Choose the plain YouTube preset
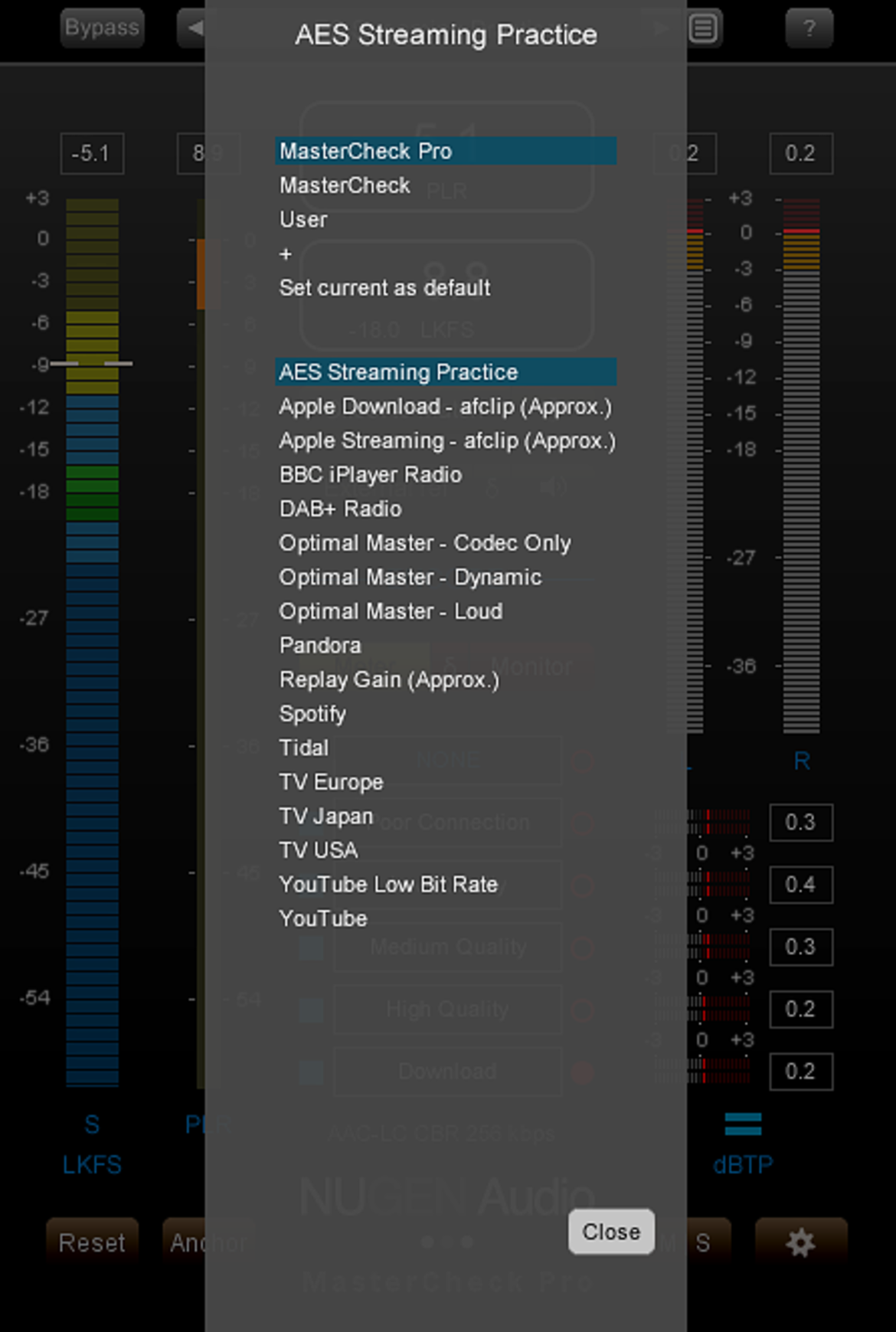This screenshot has height=1332, width=896. click(x=446, y=919)
